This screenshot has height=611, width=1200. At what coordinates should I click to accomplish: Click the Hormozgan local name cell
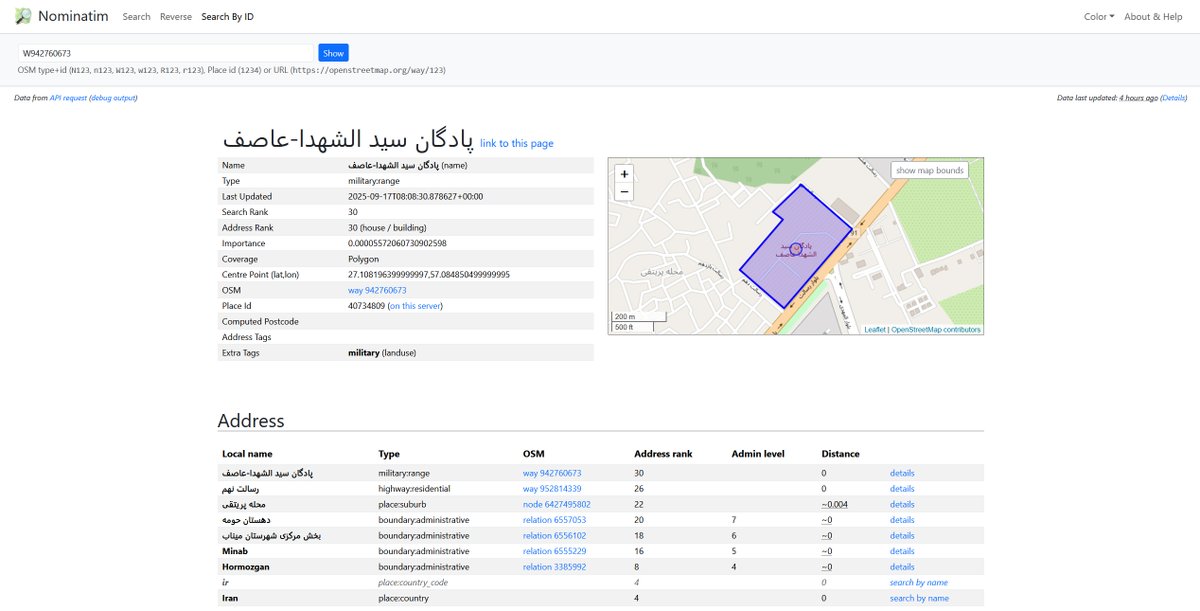pos(246,567)
